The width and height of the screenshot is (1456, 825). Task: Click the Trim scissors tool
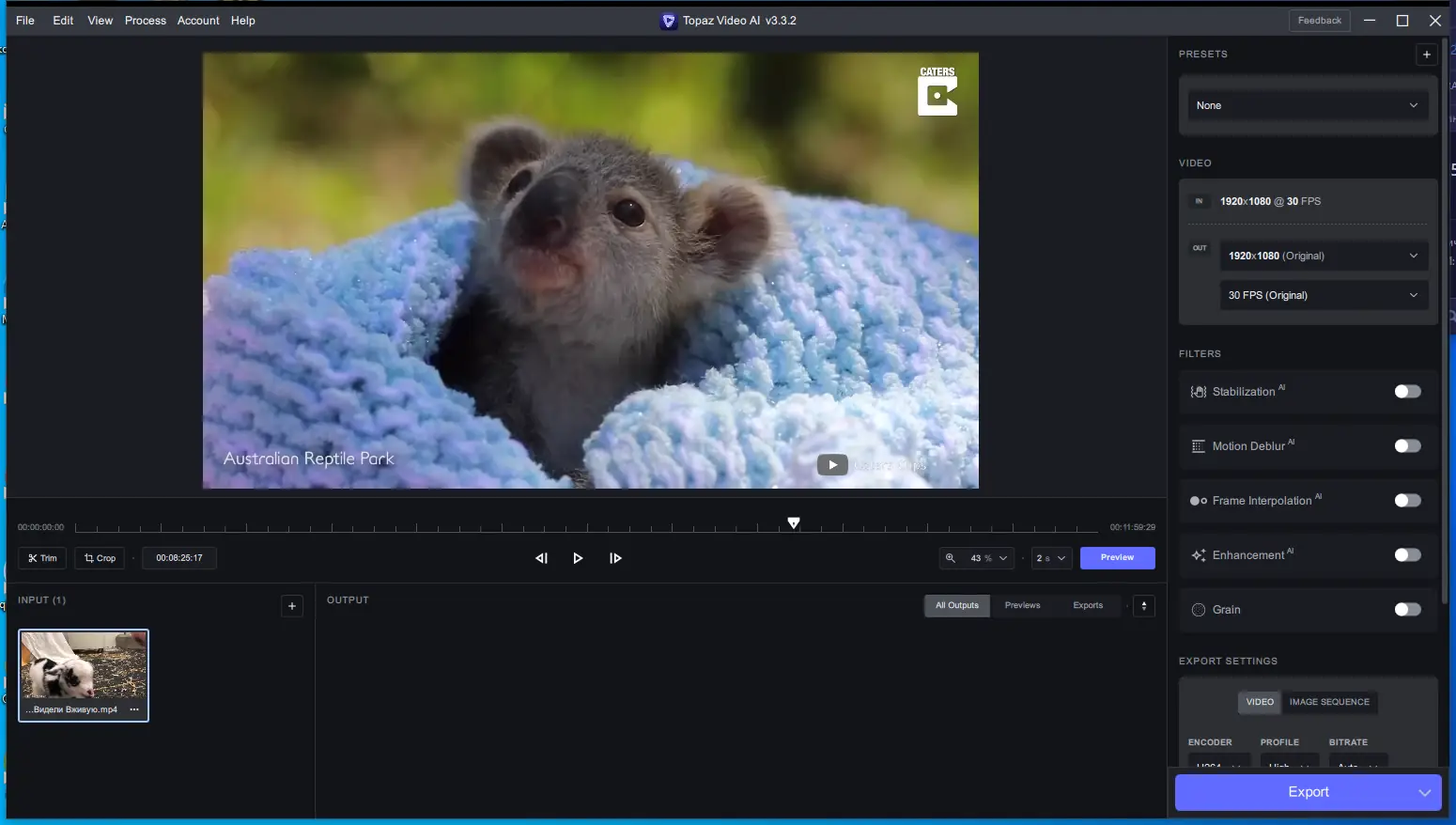click(x=42, y=558)
